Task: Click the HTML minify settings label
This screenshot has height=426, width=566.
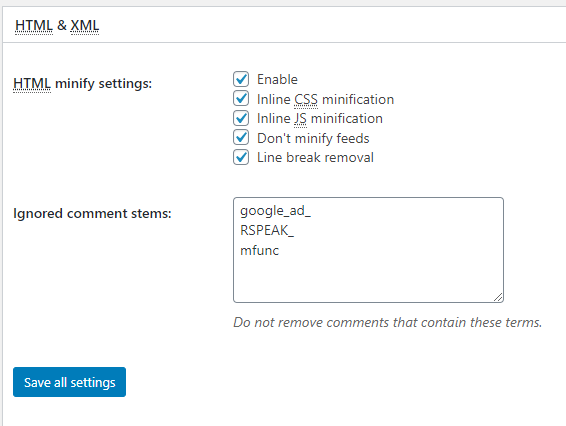Action: pos(82,83)
